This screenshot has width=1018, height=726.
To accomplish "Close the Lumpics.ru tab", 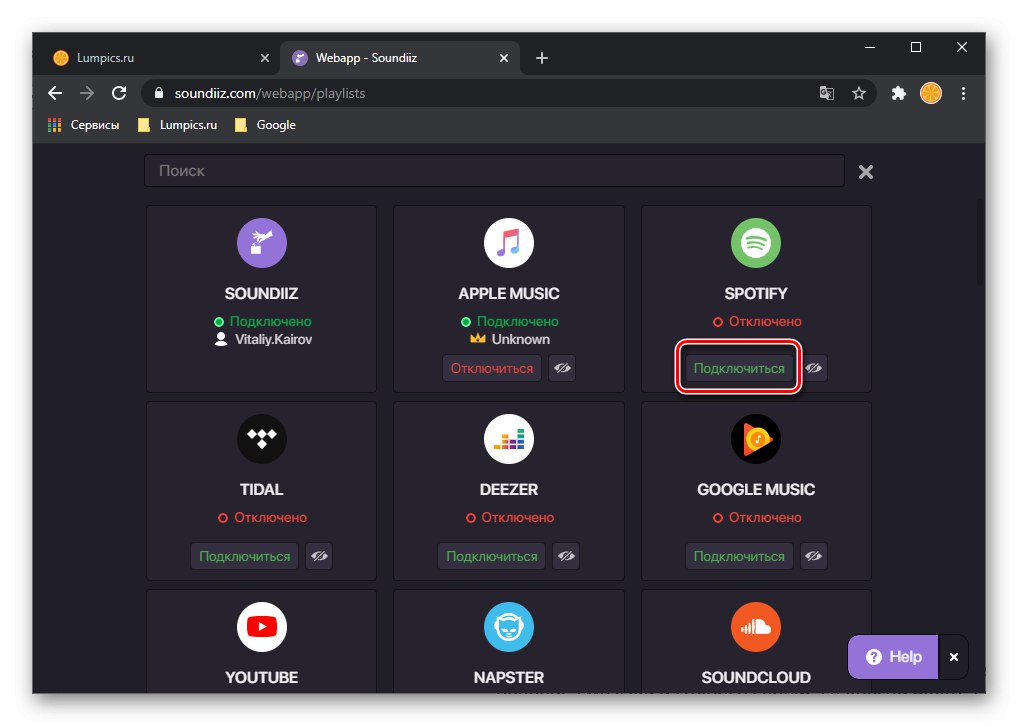I will click(x=265, y=58).
